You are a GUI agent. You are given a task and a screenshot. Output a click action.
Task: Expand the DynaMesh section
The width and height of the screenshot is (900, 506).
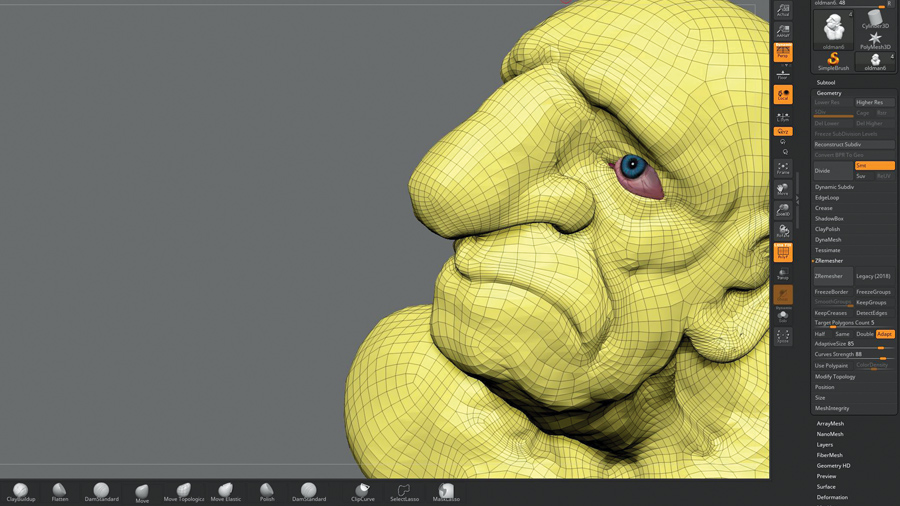point(828,240)
